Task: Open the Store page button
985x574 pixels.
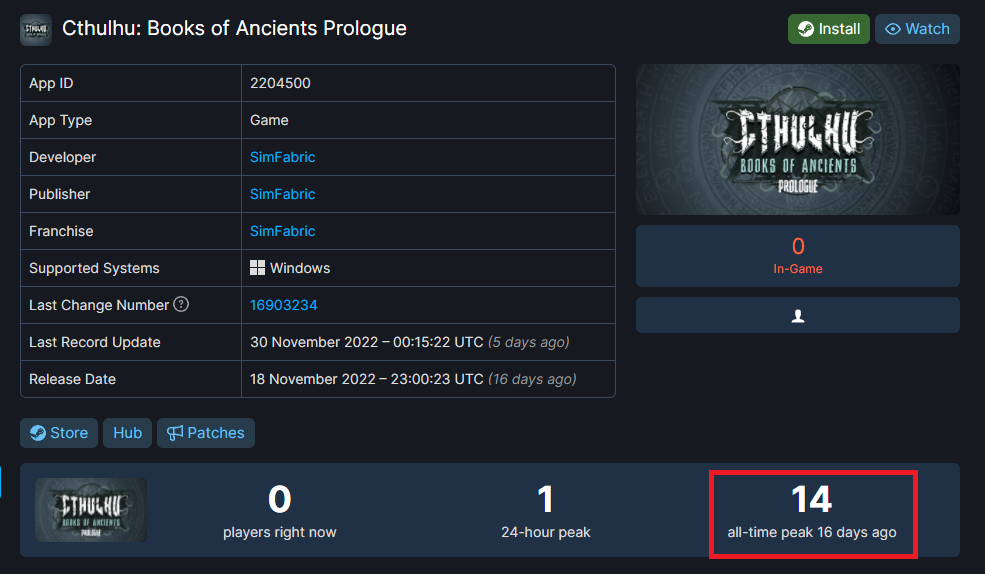Action: coord(59,433)
